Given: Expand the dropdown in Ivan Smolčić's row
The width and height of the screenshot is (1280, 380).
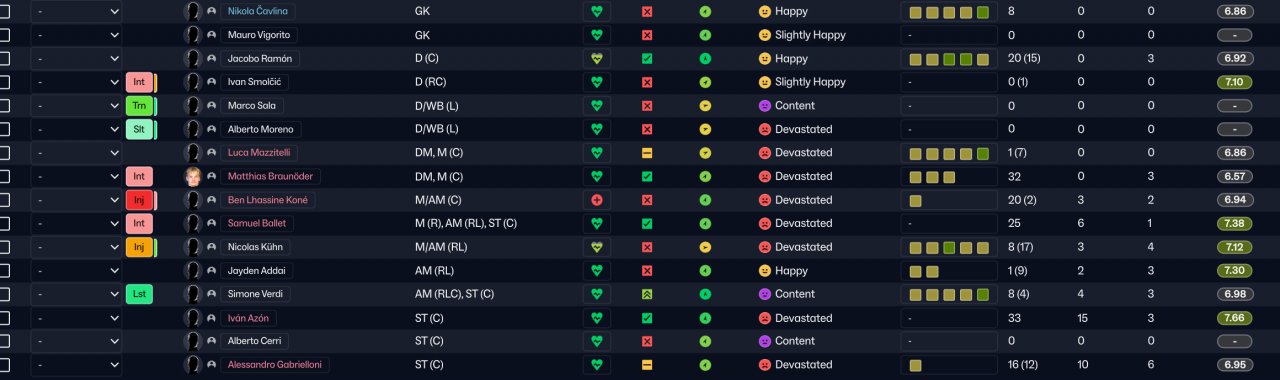Looking at the screenshot, I should (x=76, y=82).
